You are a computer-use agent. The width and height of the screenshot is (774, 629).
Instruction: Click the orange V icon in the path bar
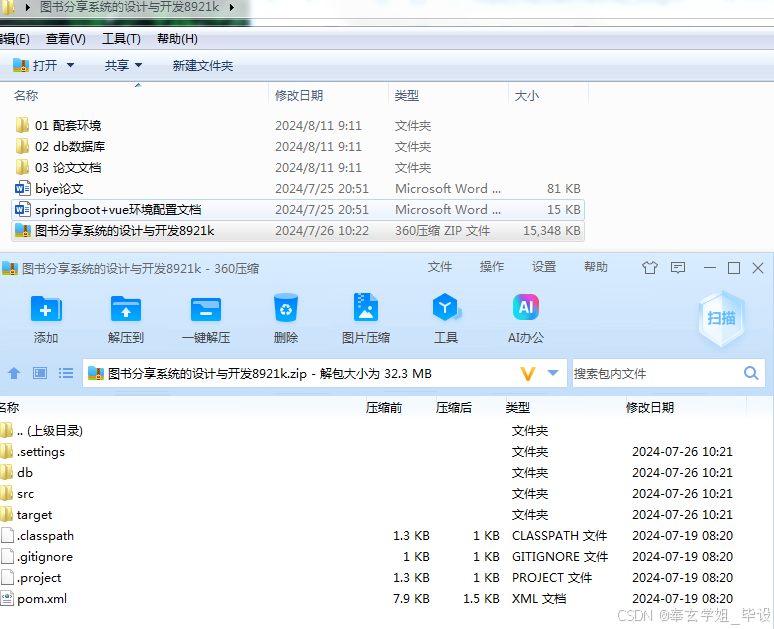click(528, 374)
